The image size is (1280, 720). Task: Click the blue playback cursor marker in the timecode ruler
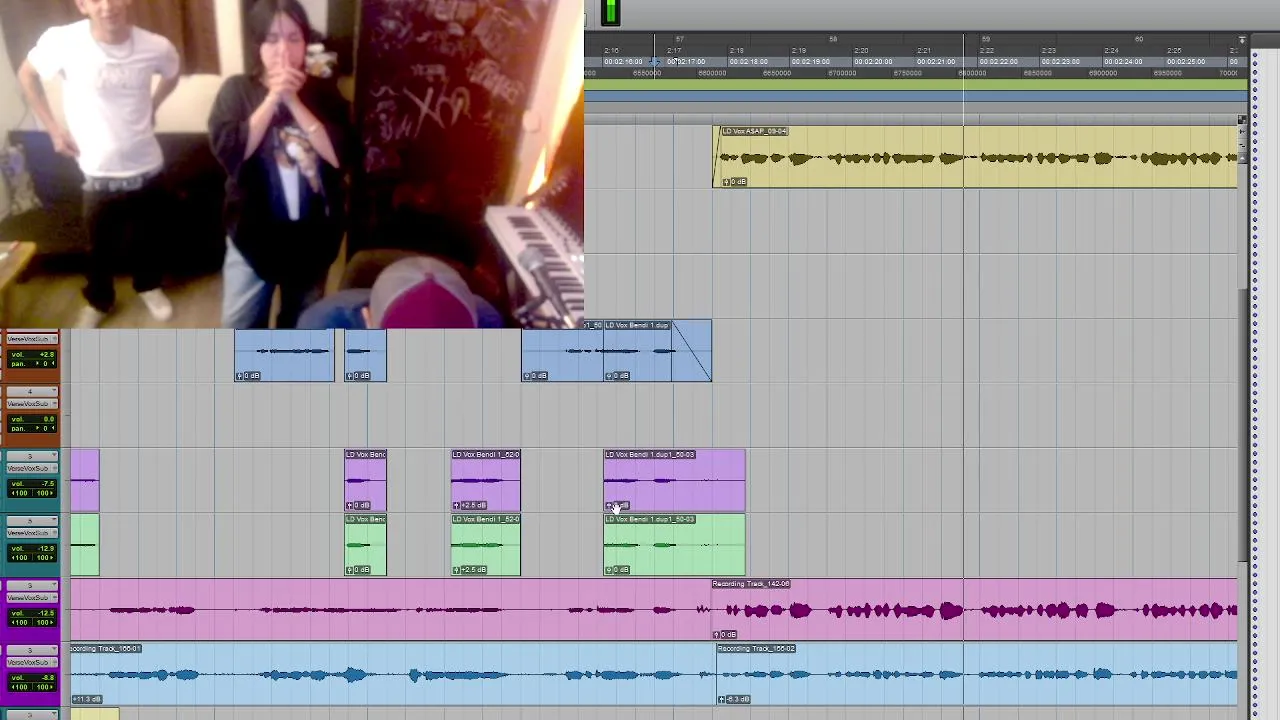[655, 62]
